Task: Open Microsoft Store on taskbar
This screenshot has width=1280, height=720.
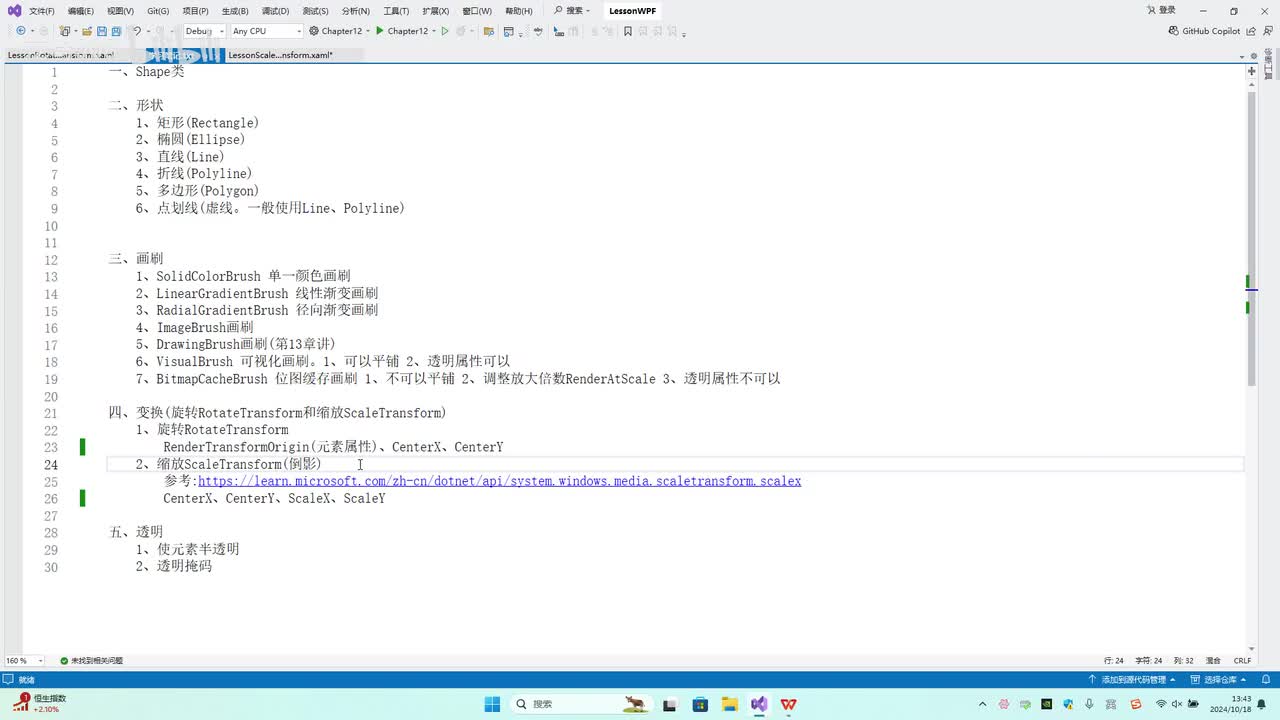Action: coord(700,704)
